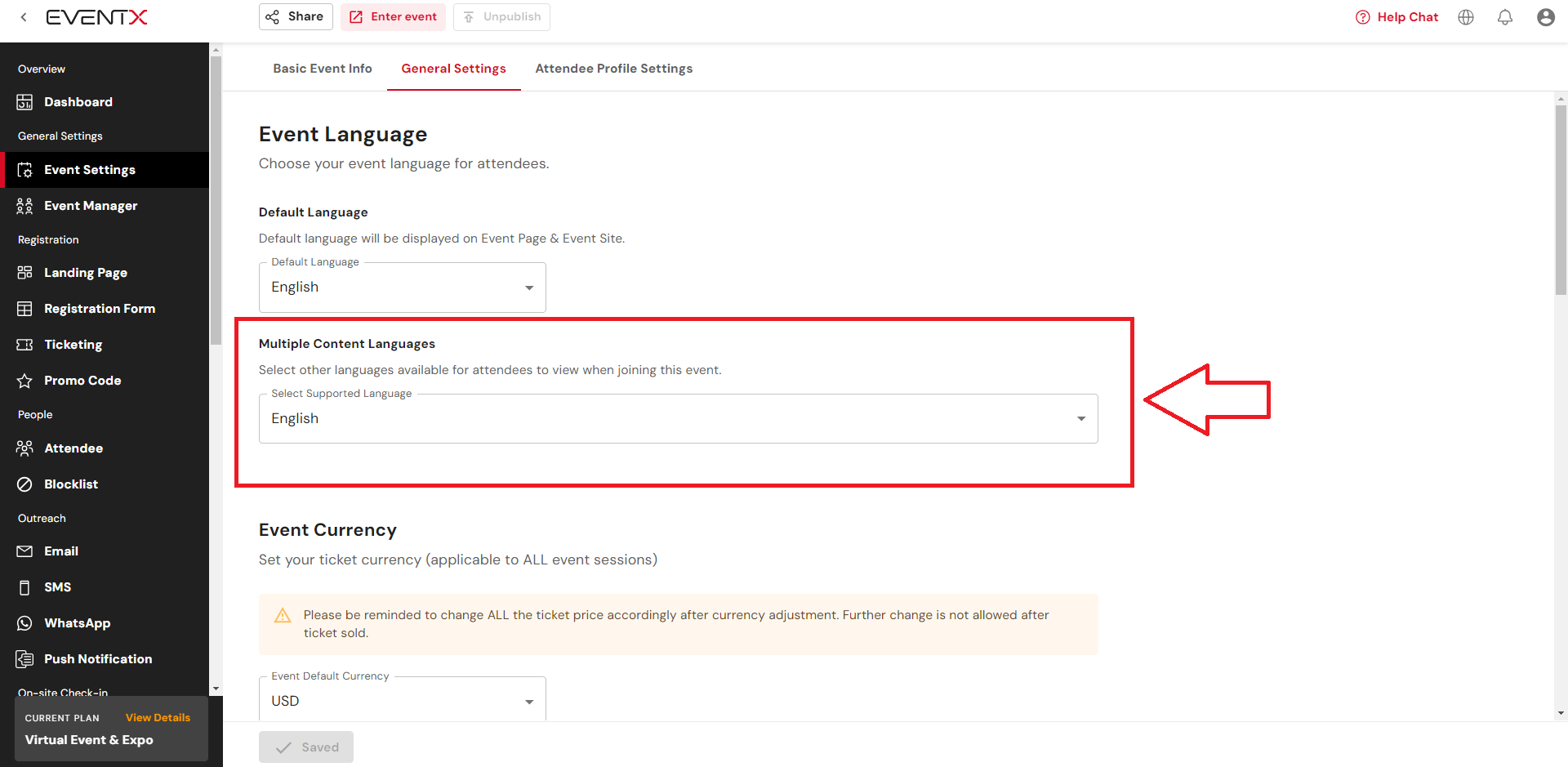1568x767 pixels.
Task: Open Registration Form in the sidebar
Action: coord(105,309)
